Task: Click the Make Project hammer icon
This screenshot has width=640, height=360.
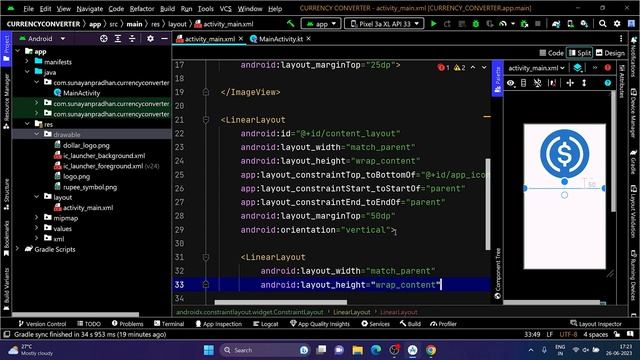Action: (x=291, y=24)
